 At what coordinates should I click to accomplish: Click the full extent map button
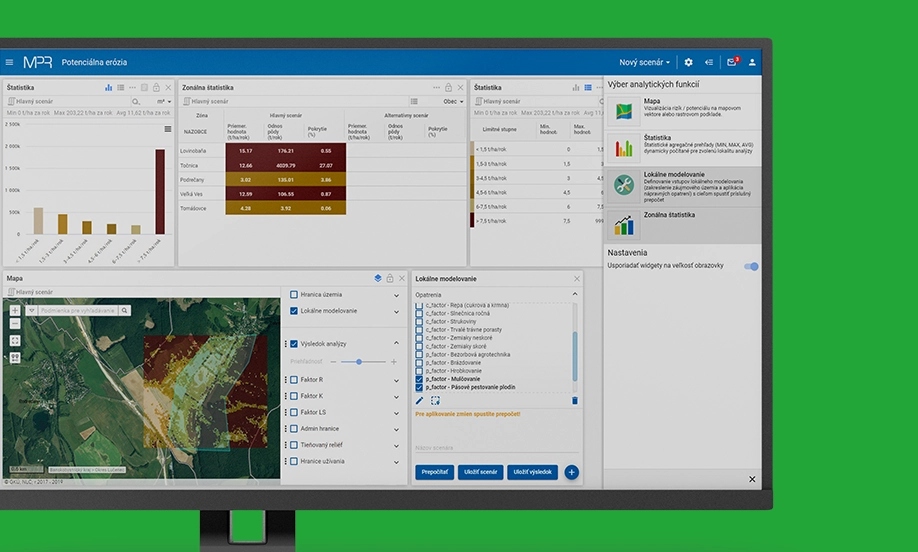[15, 341]
